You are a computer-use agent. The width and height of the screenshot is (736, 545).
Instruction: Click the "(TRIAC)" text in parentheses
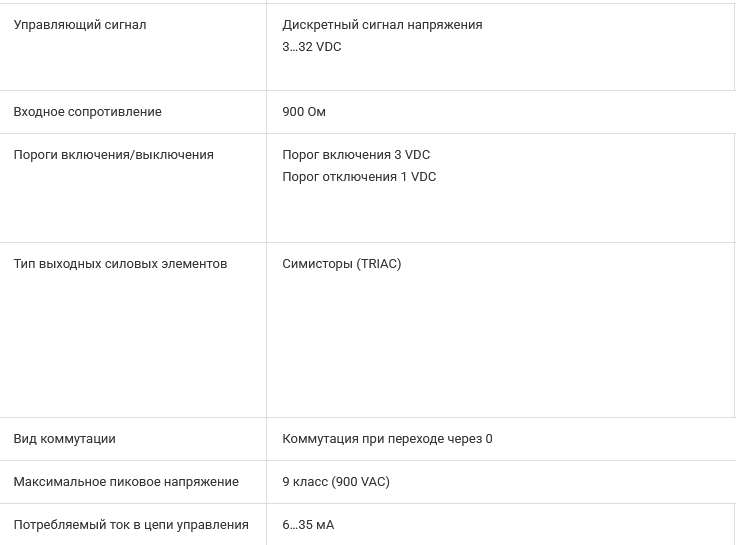[x=379, y=264]
